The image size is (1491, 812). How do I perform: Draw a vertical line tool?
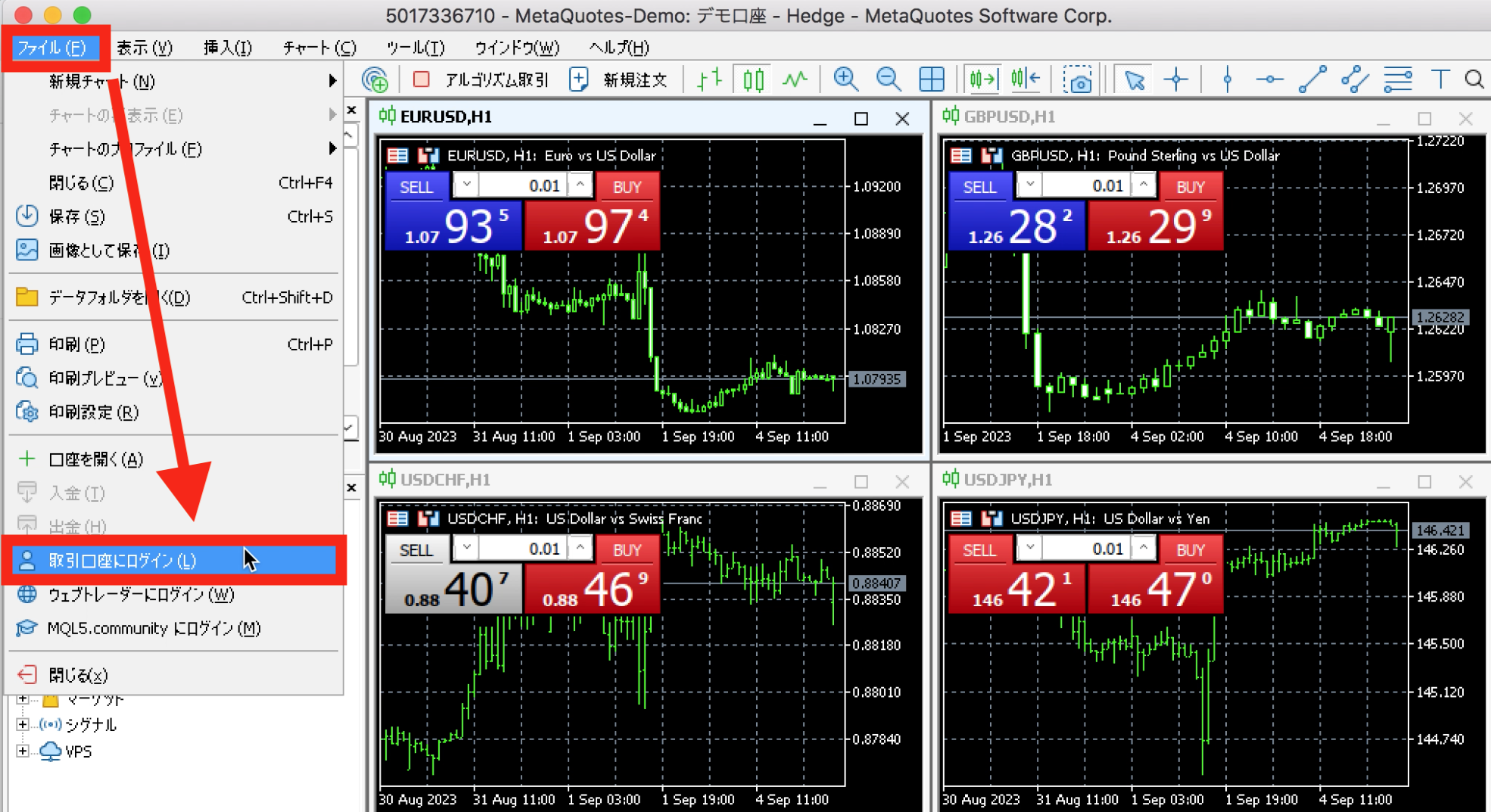click(1228, 79)
